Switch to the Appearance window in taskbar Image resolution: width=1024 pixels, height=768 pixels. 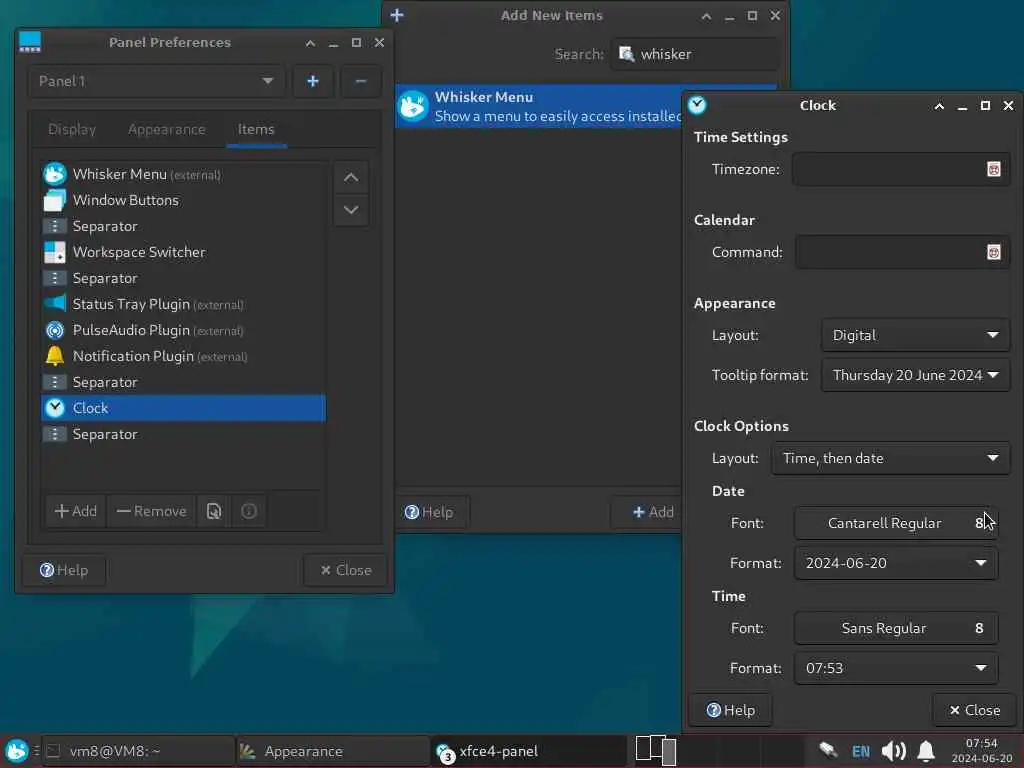point(333,751)
